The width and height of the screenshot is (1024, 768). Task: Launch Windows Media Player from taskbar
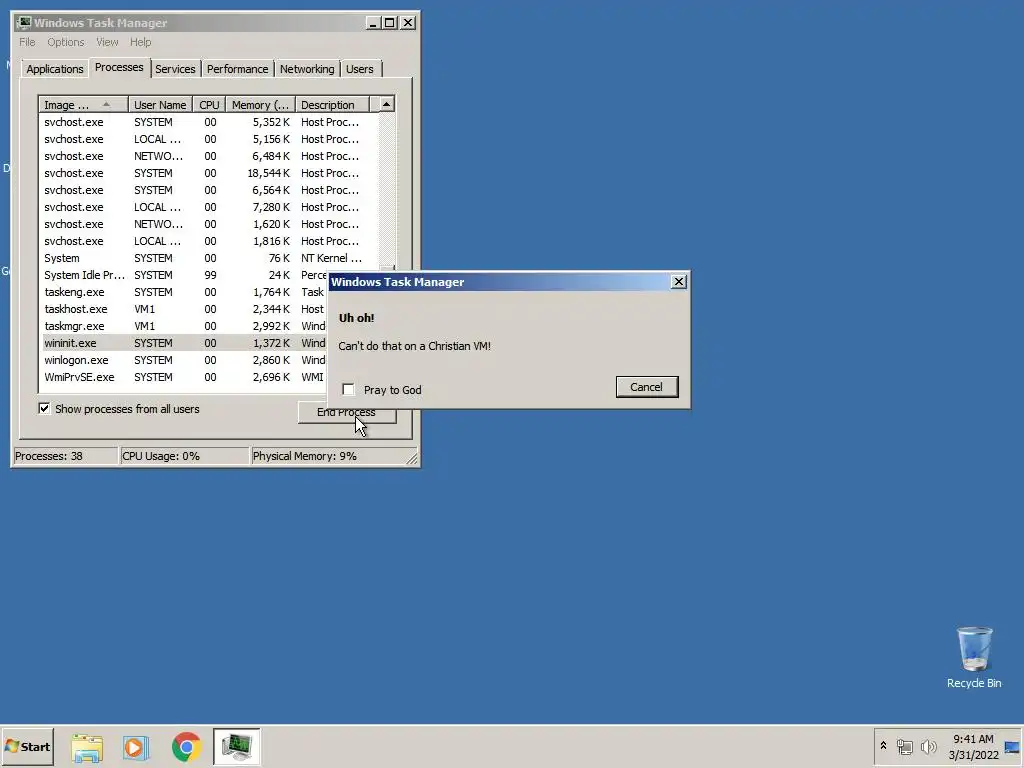(136, 747)
